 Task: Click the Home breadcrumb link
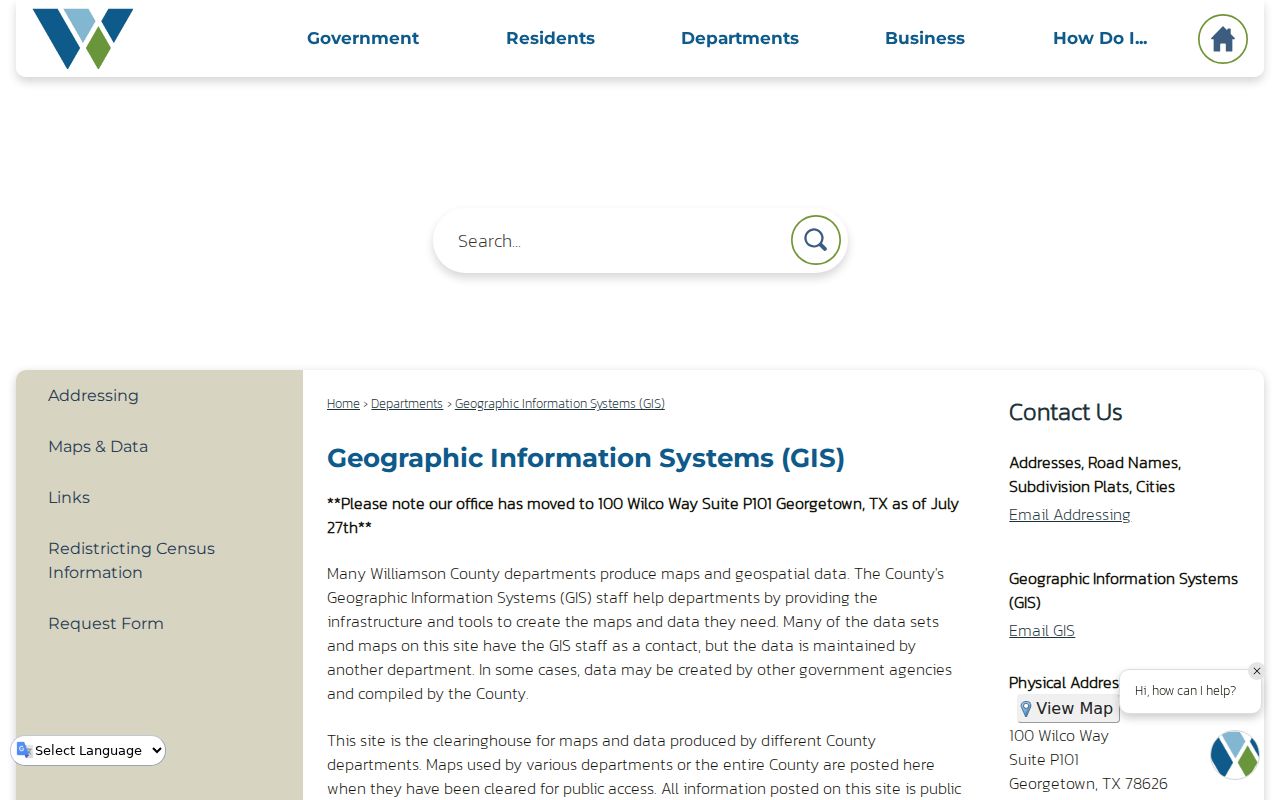pyautogui.click(x=343, y=404)
